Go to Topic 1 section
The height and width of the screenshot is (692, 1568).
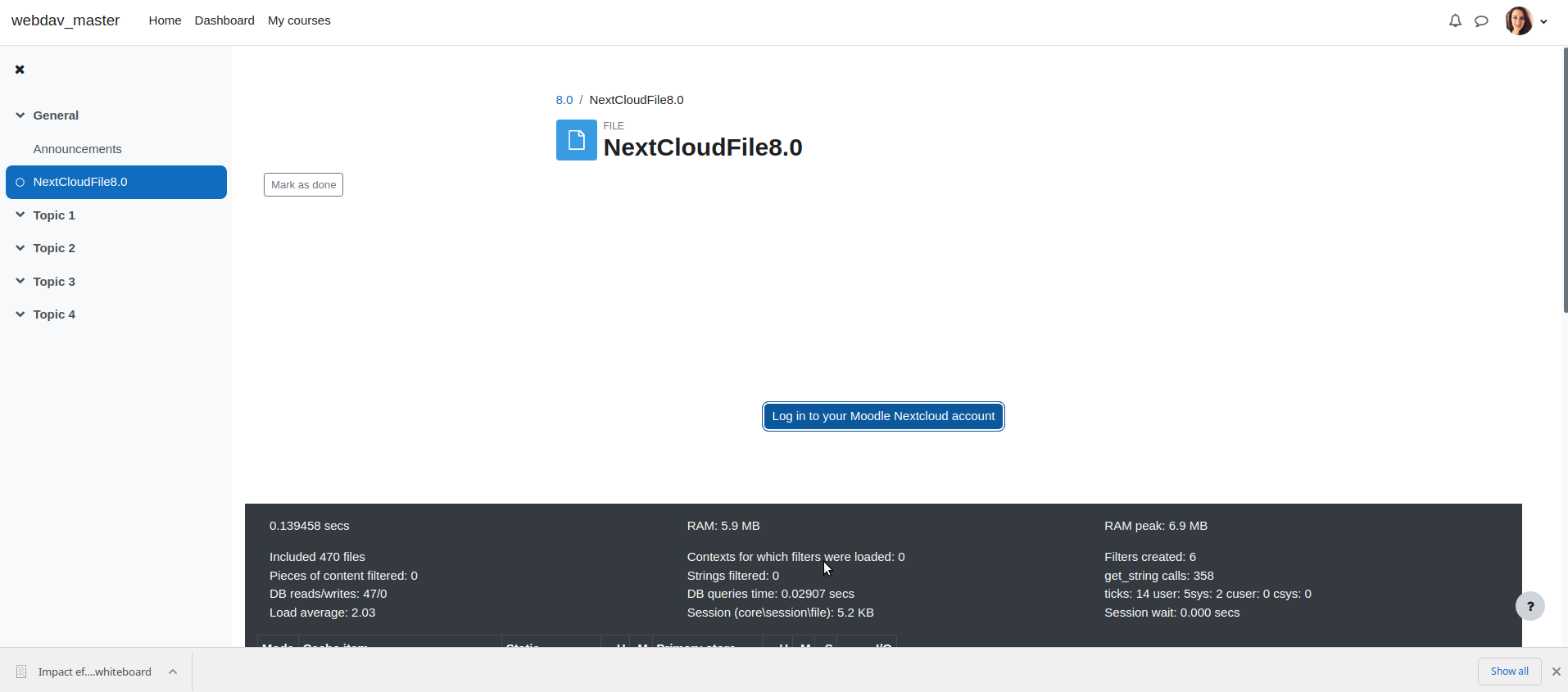point(54,215)
